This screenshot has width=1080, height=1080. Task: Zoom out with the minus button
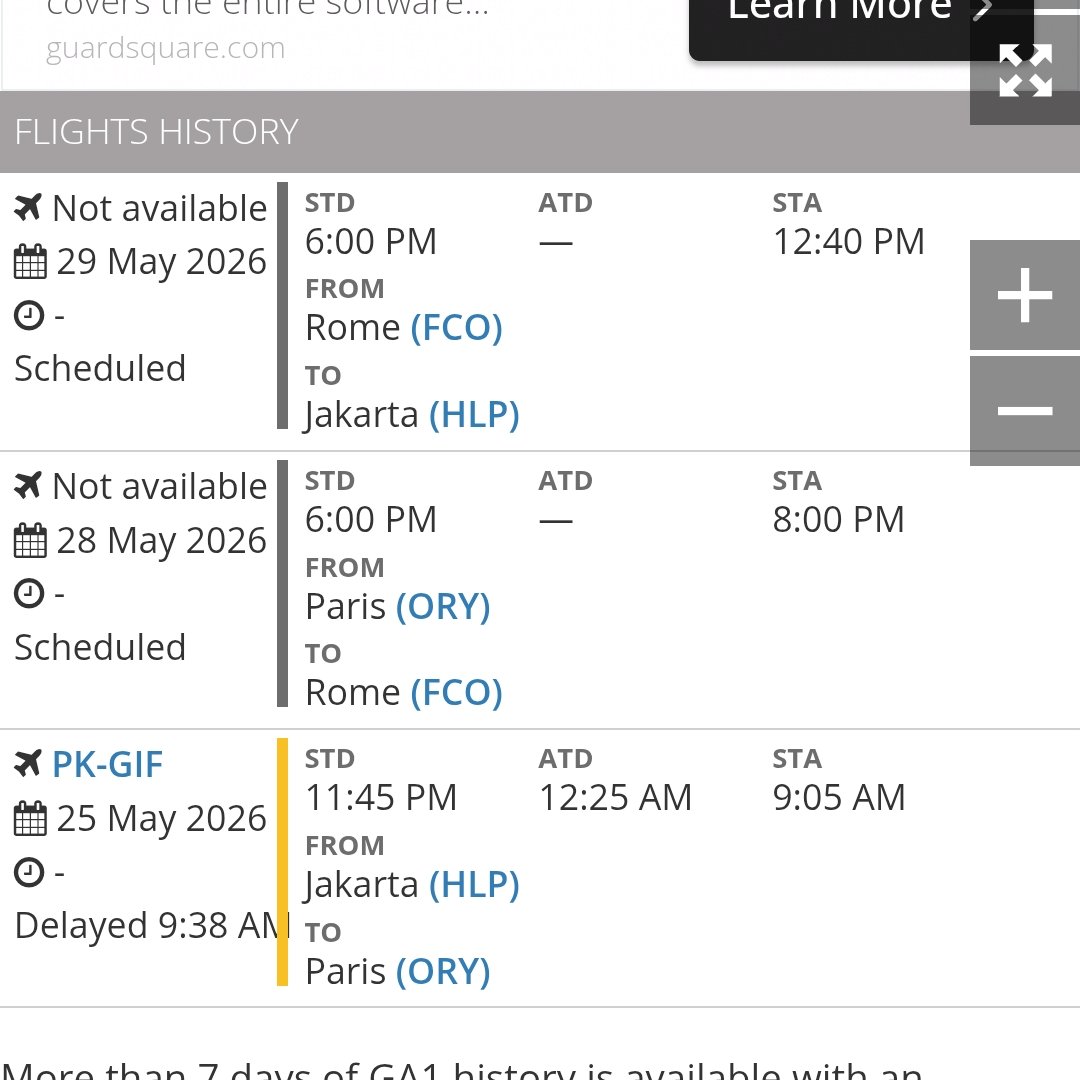click(x=1025, y=411)
